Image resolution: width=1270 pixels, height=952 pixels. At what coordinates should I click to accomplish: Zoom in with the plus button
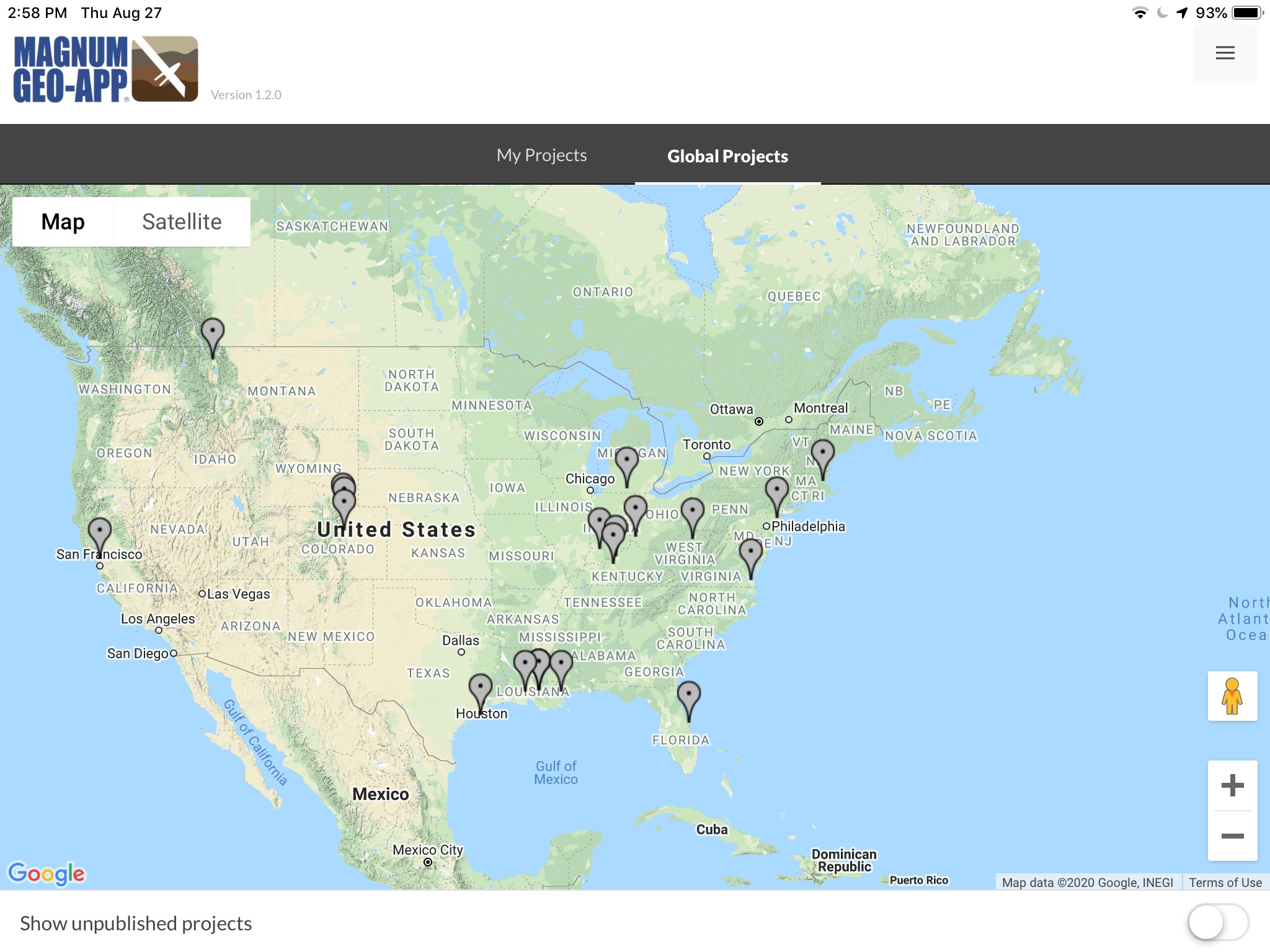[1232, 785]
